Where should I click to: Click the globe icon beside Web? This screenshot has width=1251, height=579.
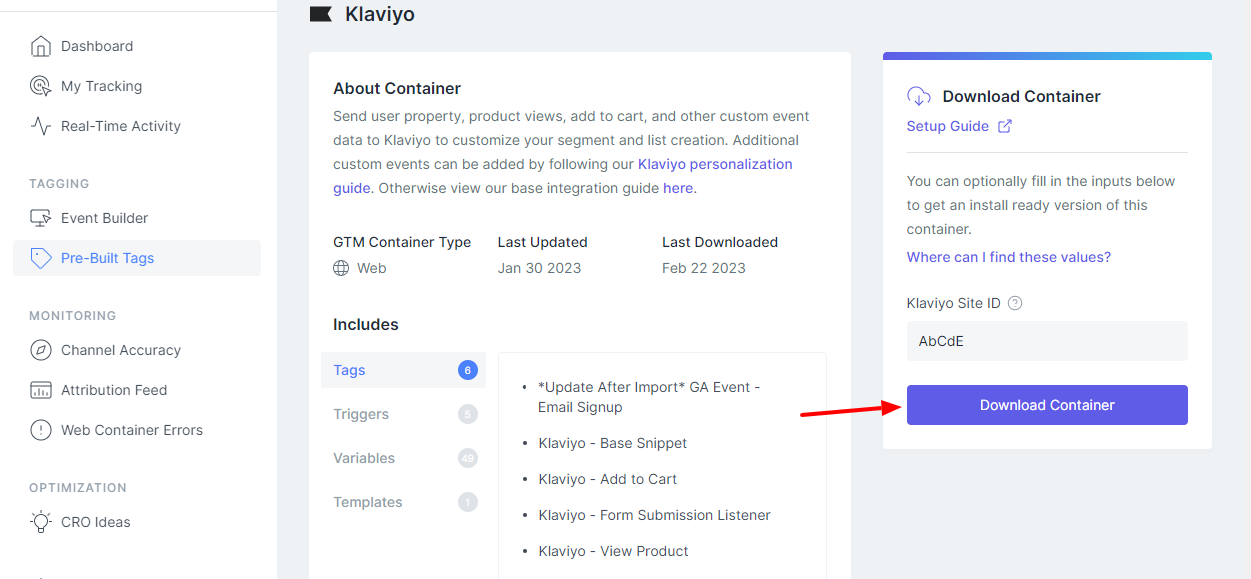(x=341, y=268)
